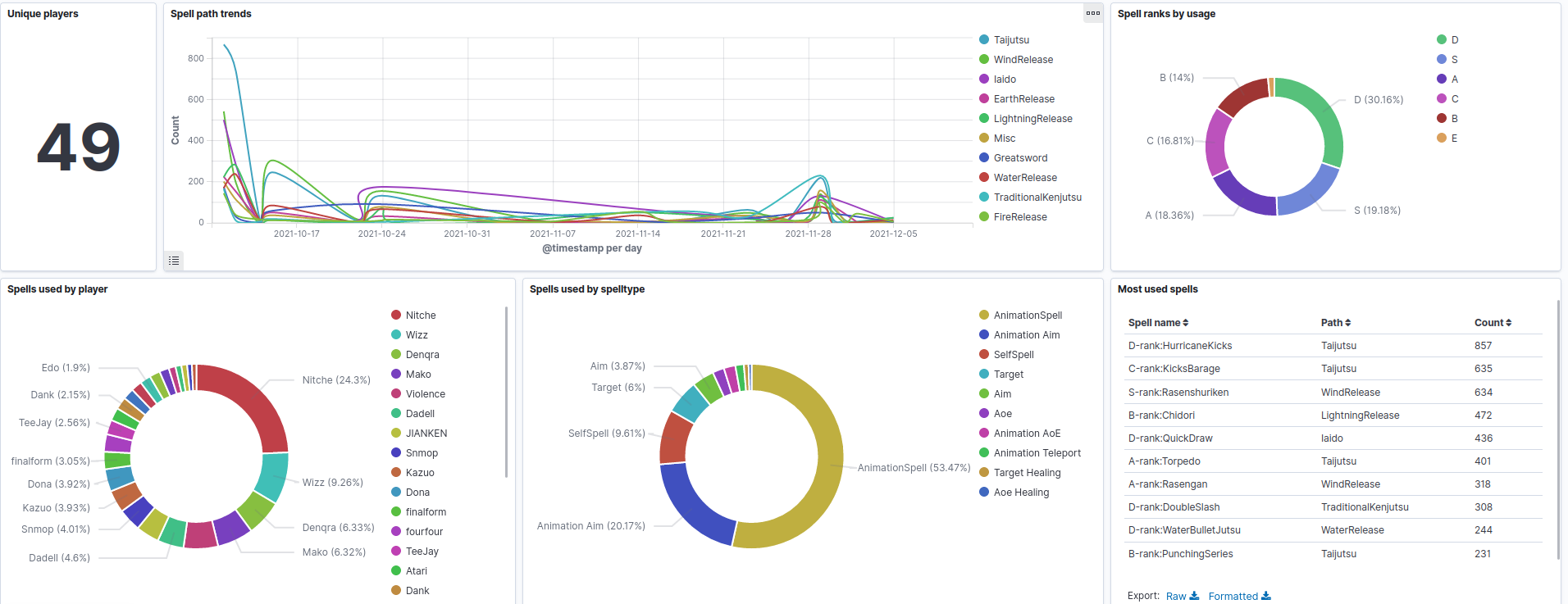Click SelfSpell in the spelltype legend

tap(1014, 355)
